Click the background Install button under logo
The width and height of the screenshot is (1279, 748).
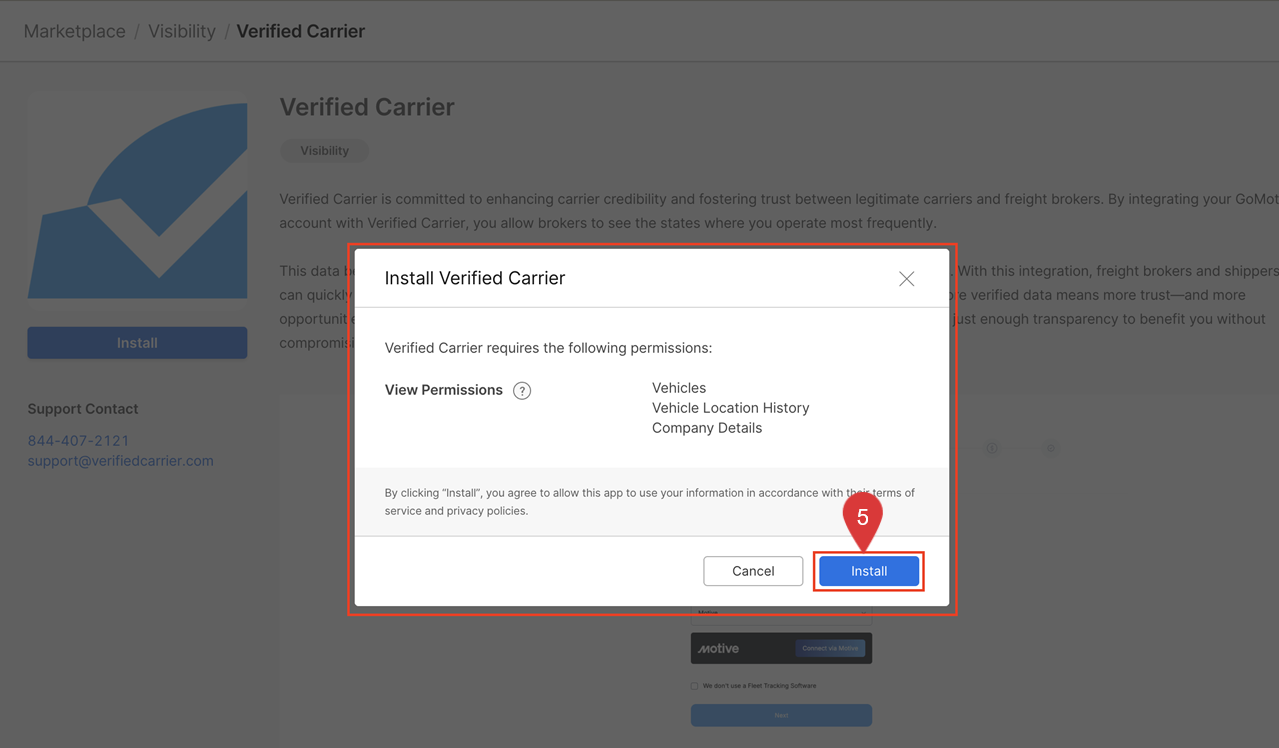[137, 343]
